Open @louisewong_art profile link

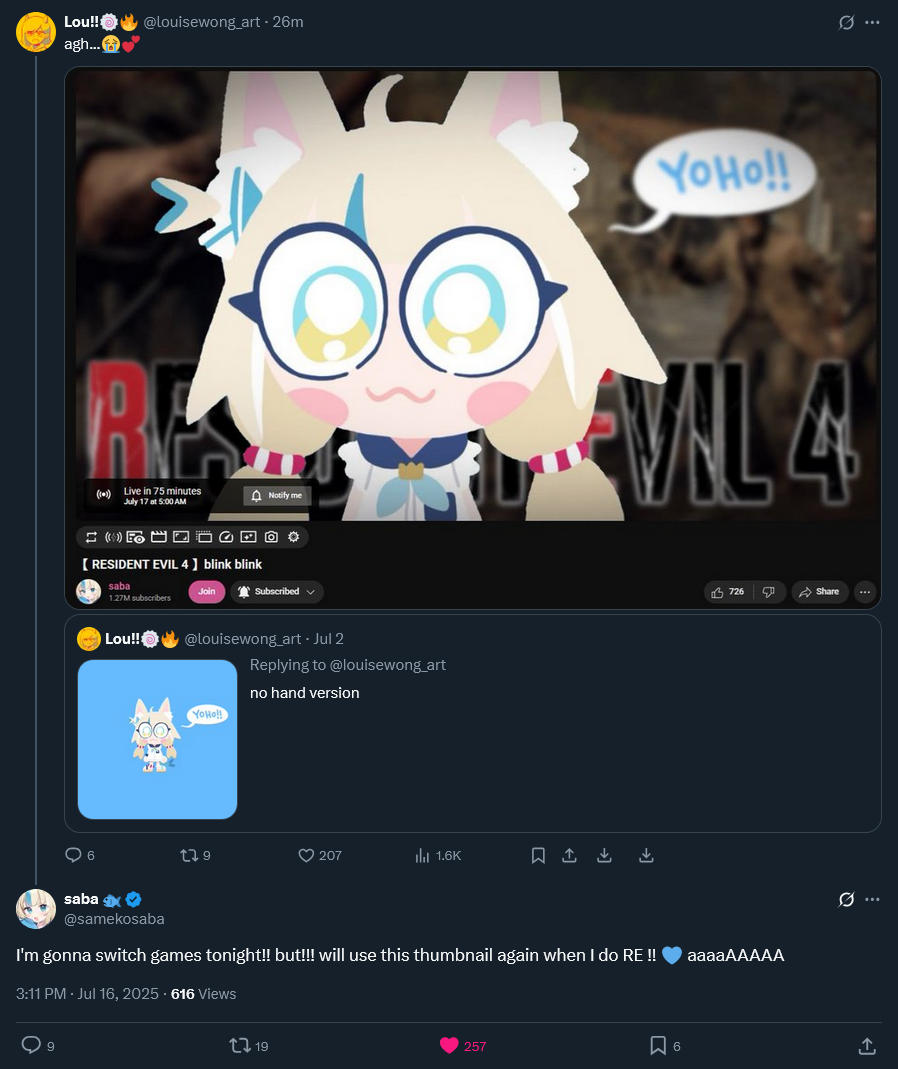[202, 22]
